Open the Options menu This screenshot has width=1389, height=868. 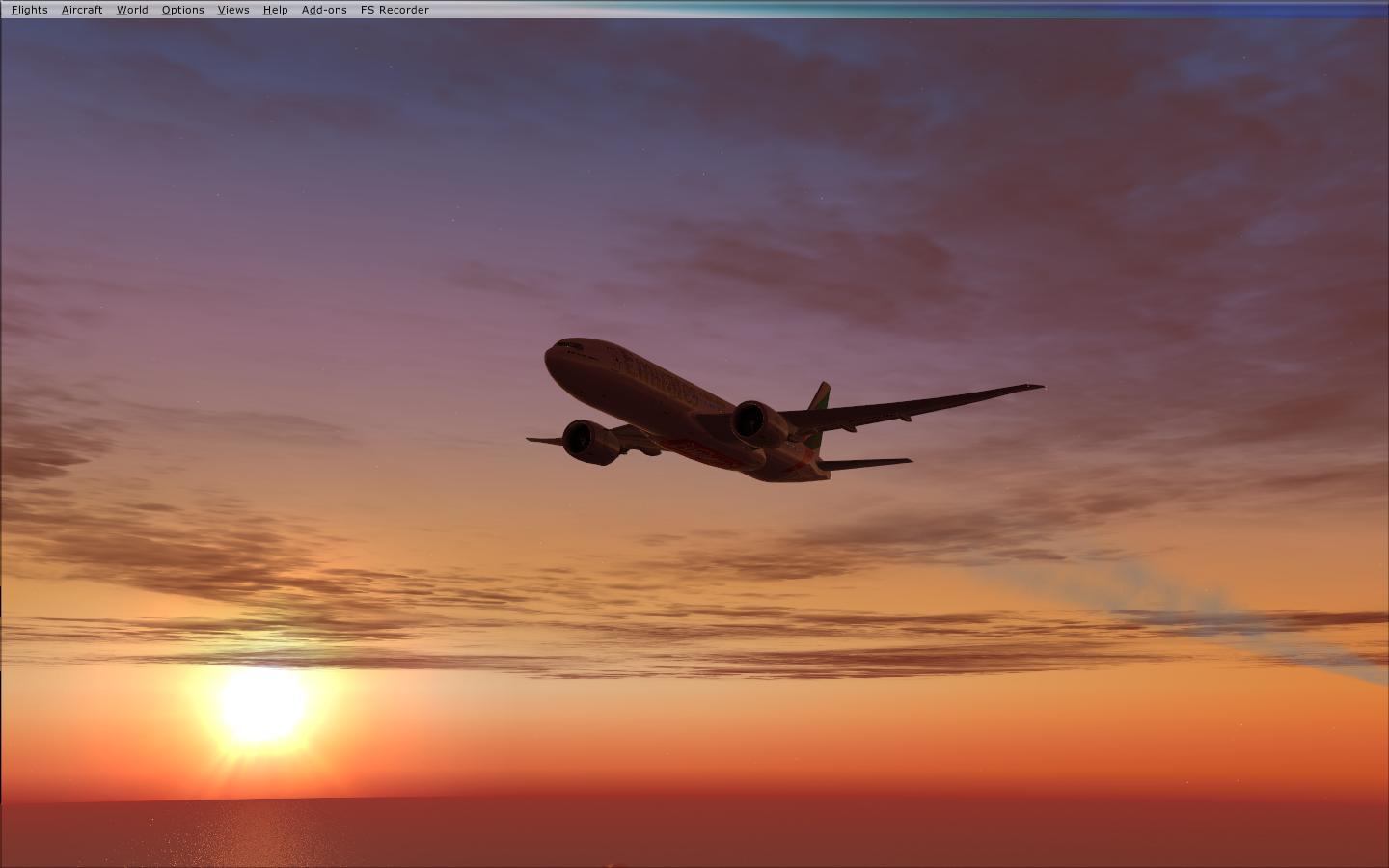click(183, 10)
